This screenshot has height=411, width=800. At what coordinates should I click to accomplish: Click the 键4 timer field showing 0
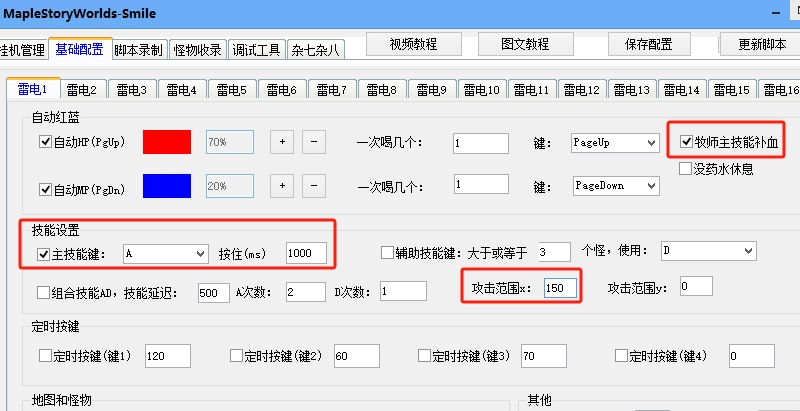pyautogui.click(x=752, y=356)
